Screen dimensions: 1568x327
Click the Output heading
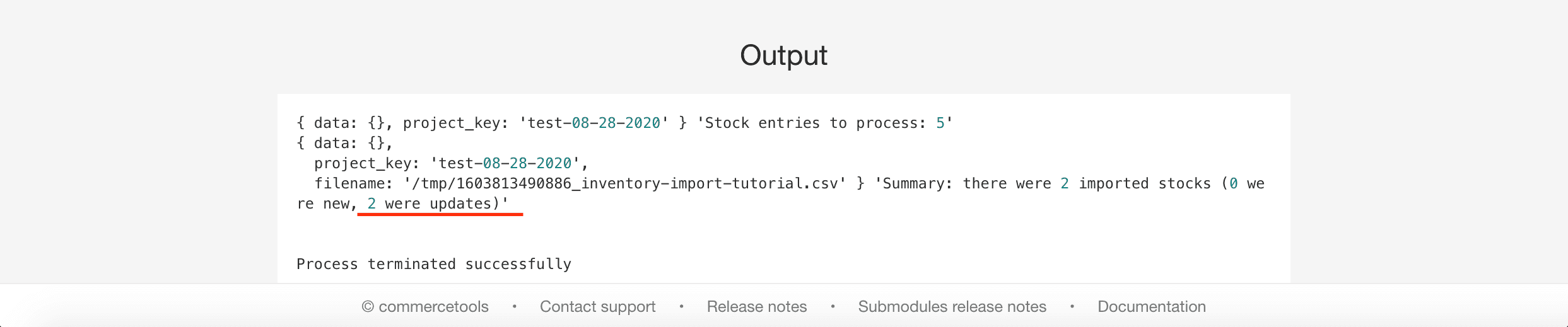click(x=783, y=55)
